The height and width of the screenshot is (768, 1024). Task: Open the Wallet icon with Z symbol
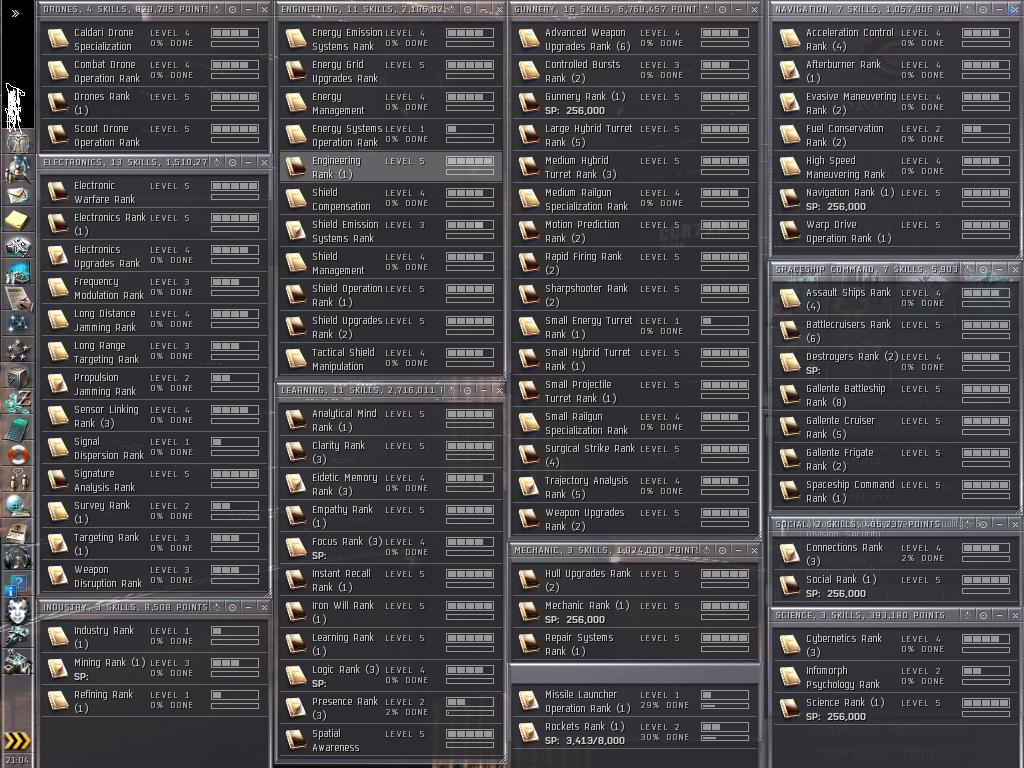coord(18,401)
